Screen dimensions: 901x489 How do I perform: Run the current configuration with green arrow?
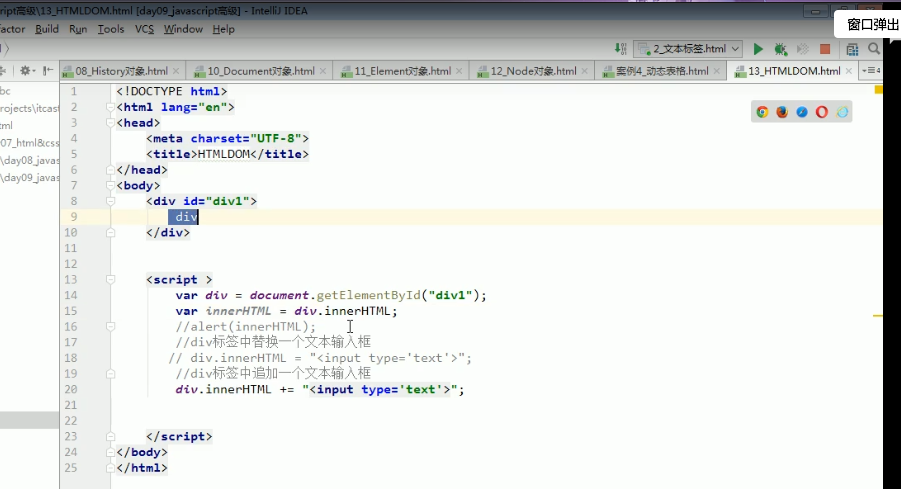[x=758, y=49]
